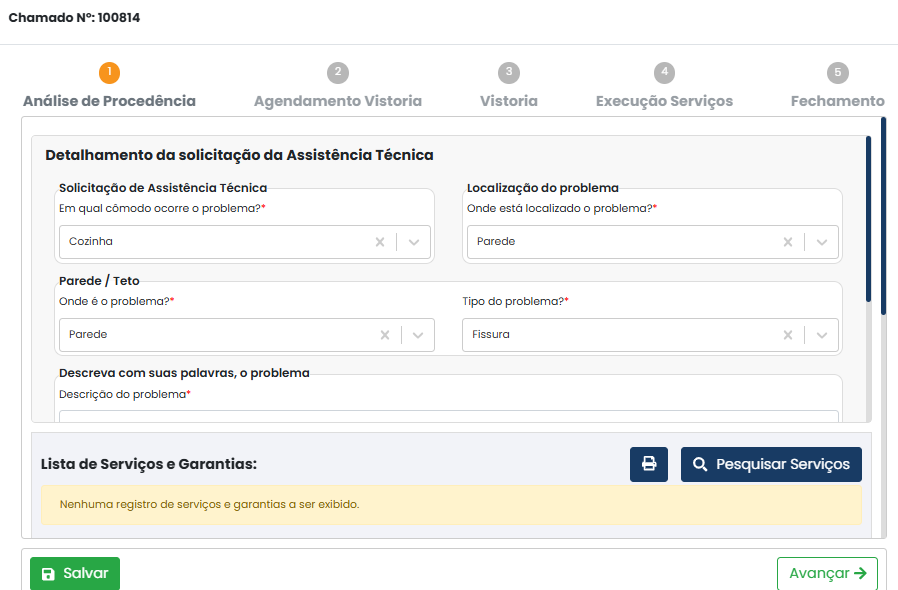Clear the 'Onde é o problema' Parede value
This screenshot has width=898, height=590.
click(385, 335)
